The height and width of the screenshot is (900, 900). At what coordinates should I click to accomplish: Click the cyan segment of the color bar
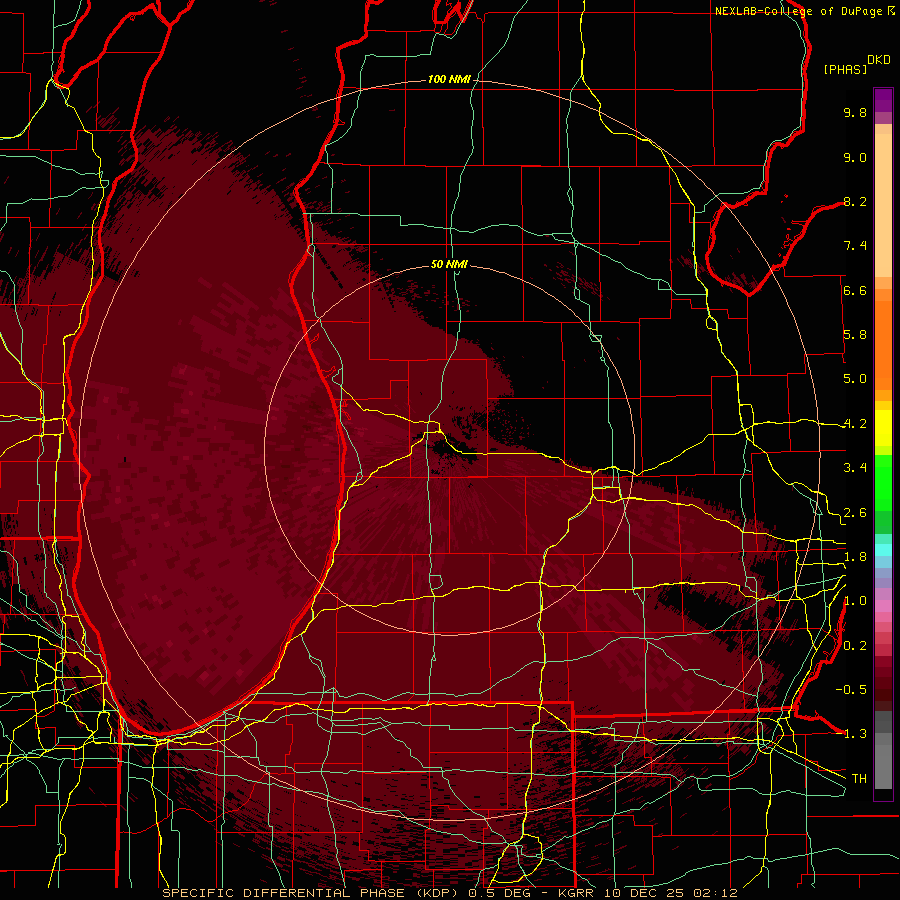pyautogui.click(x=883, y=550)
